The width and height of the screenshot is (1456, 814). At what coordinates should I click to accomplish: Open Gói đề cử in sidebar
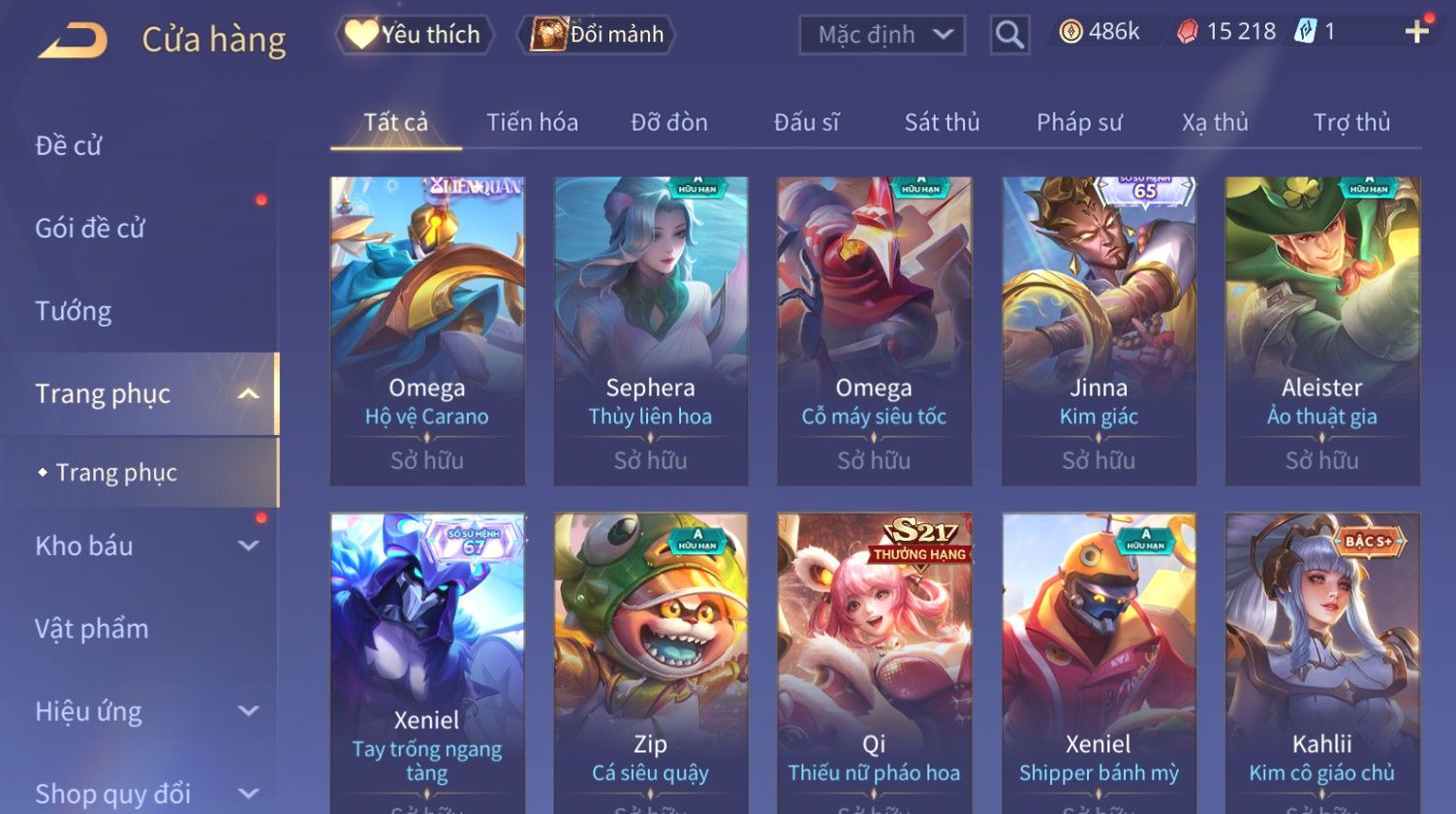click(x=90, y=229)
